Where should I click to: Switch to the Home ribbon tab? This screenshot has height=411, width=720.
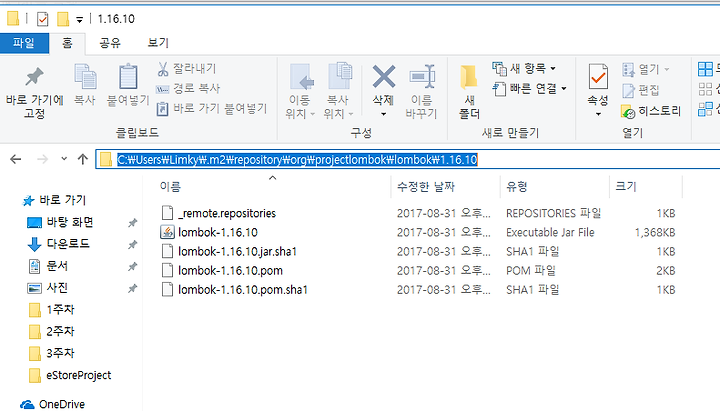[67, 43]
